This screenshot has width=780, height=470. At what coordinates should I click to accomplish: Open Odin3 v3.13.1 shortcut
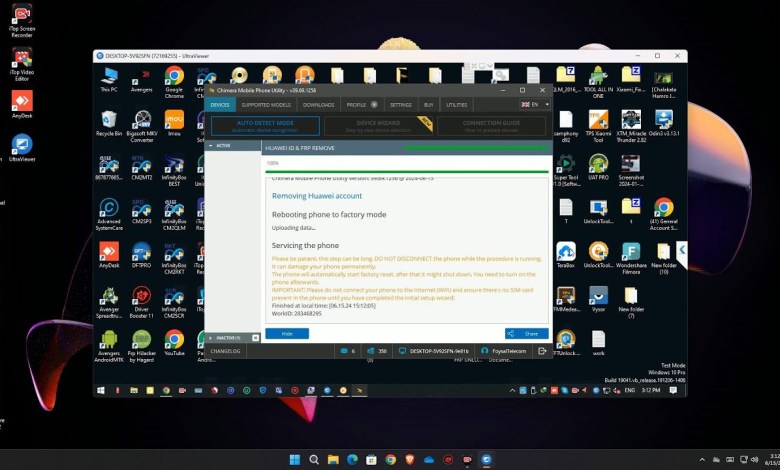pos(664,123)
